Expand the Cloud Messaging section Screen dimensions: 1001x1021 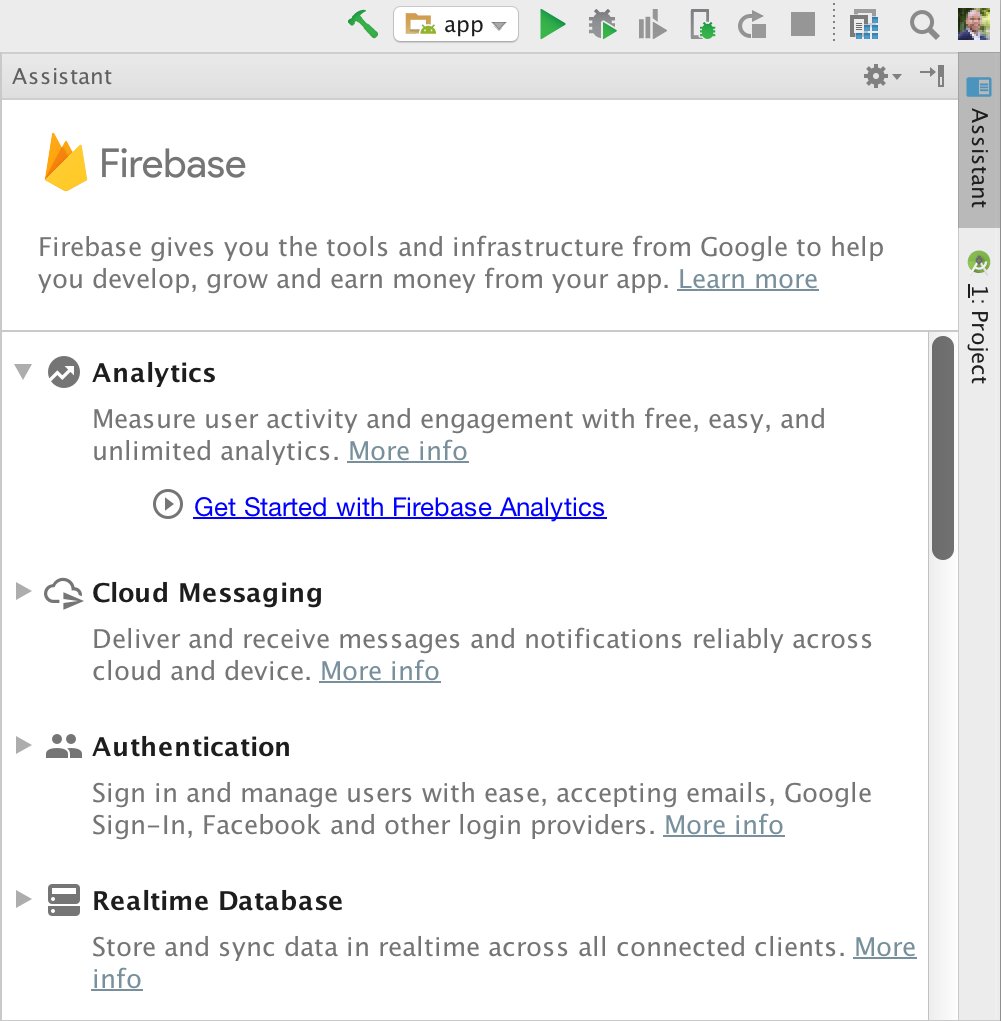click(22, 590)
